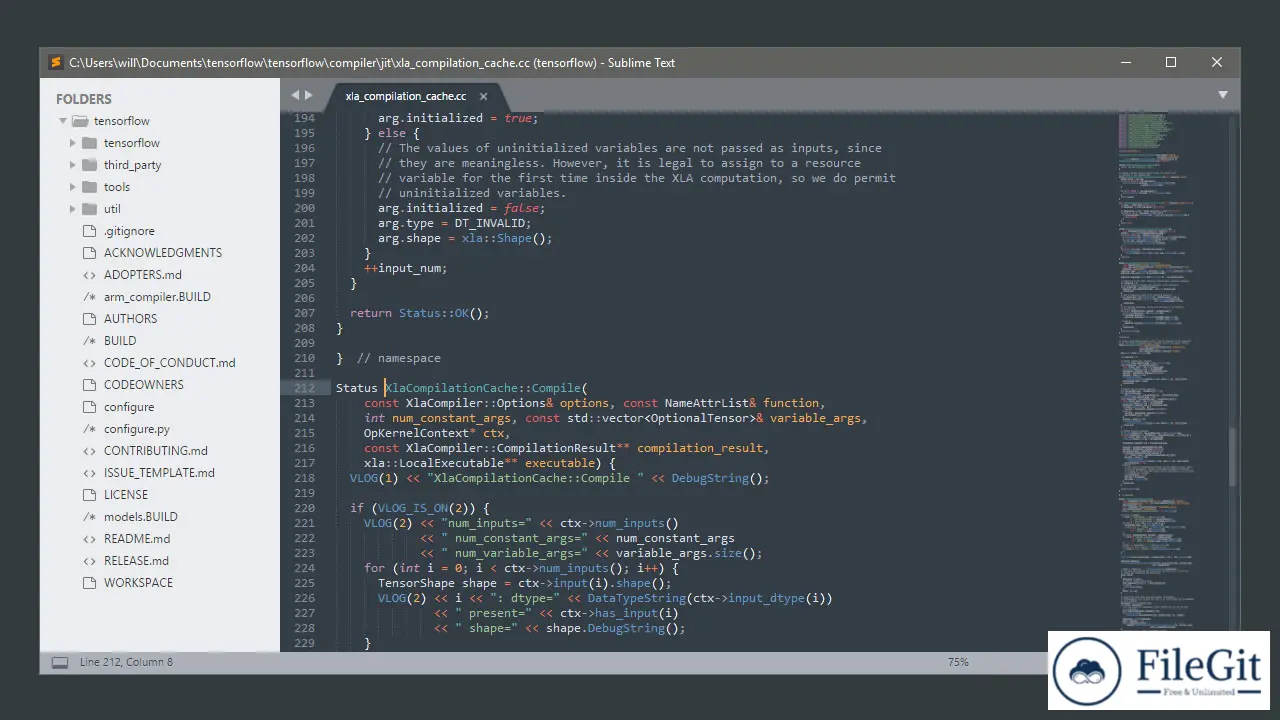Click the 75% indicator in status bar
Image resolution: width=1280 pixels, height=720 pixels.
coord(958,662)
